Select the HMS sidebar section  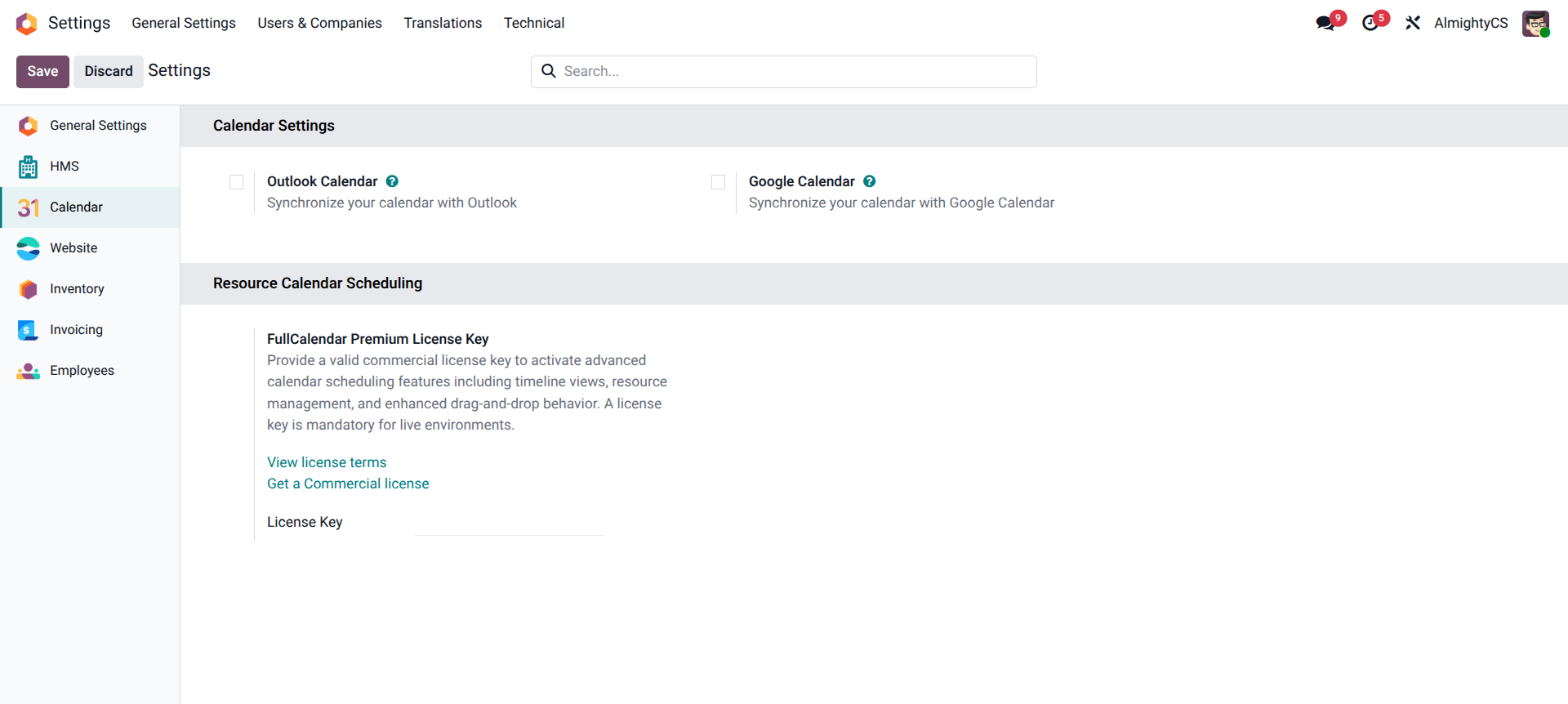[90, 167]
